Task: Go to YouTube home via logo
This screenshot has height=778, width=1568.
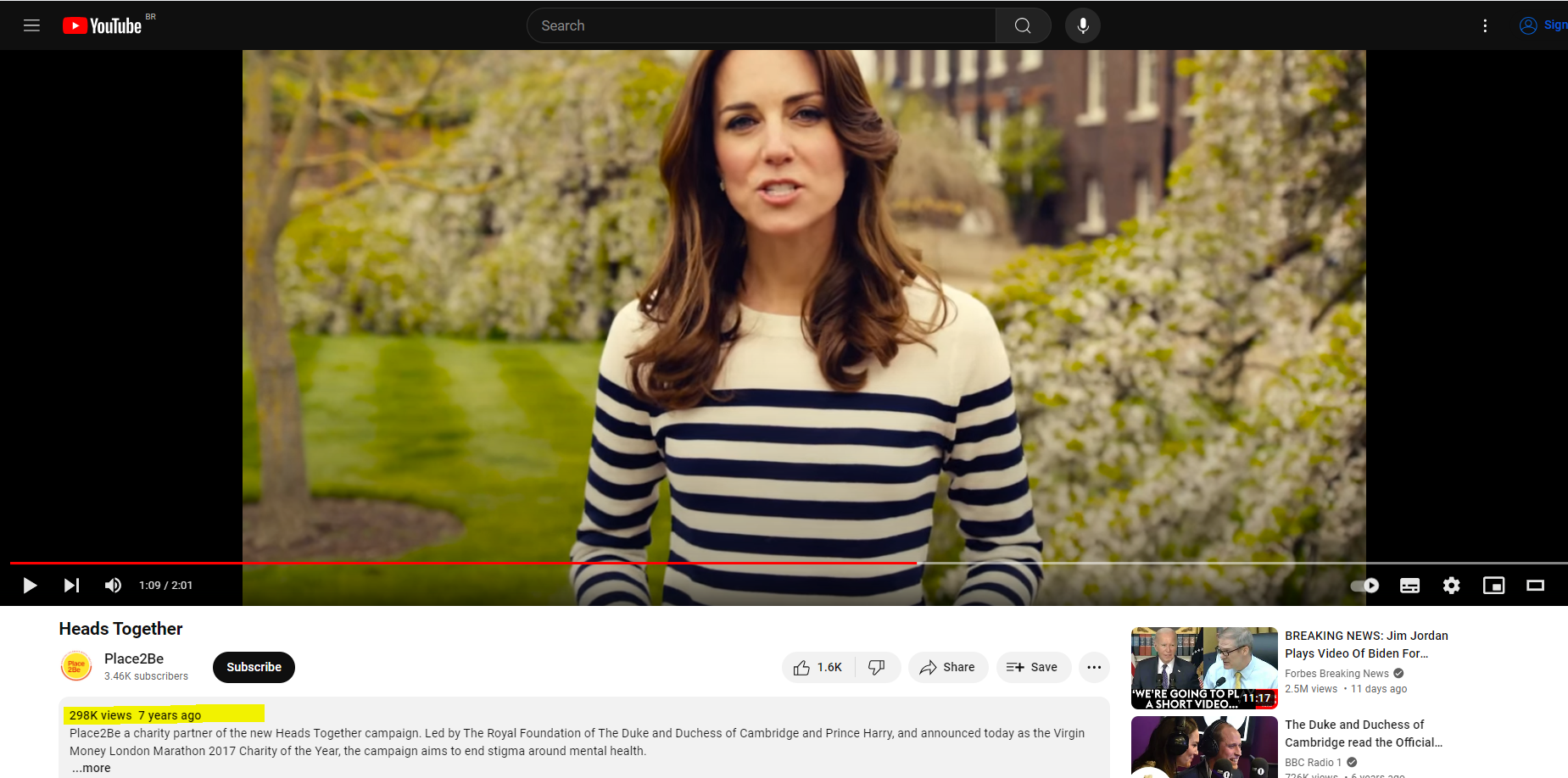Action: [x=103, y=25]
